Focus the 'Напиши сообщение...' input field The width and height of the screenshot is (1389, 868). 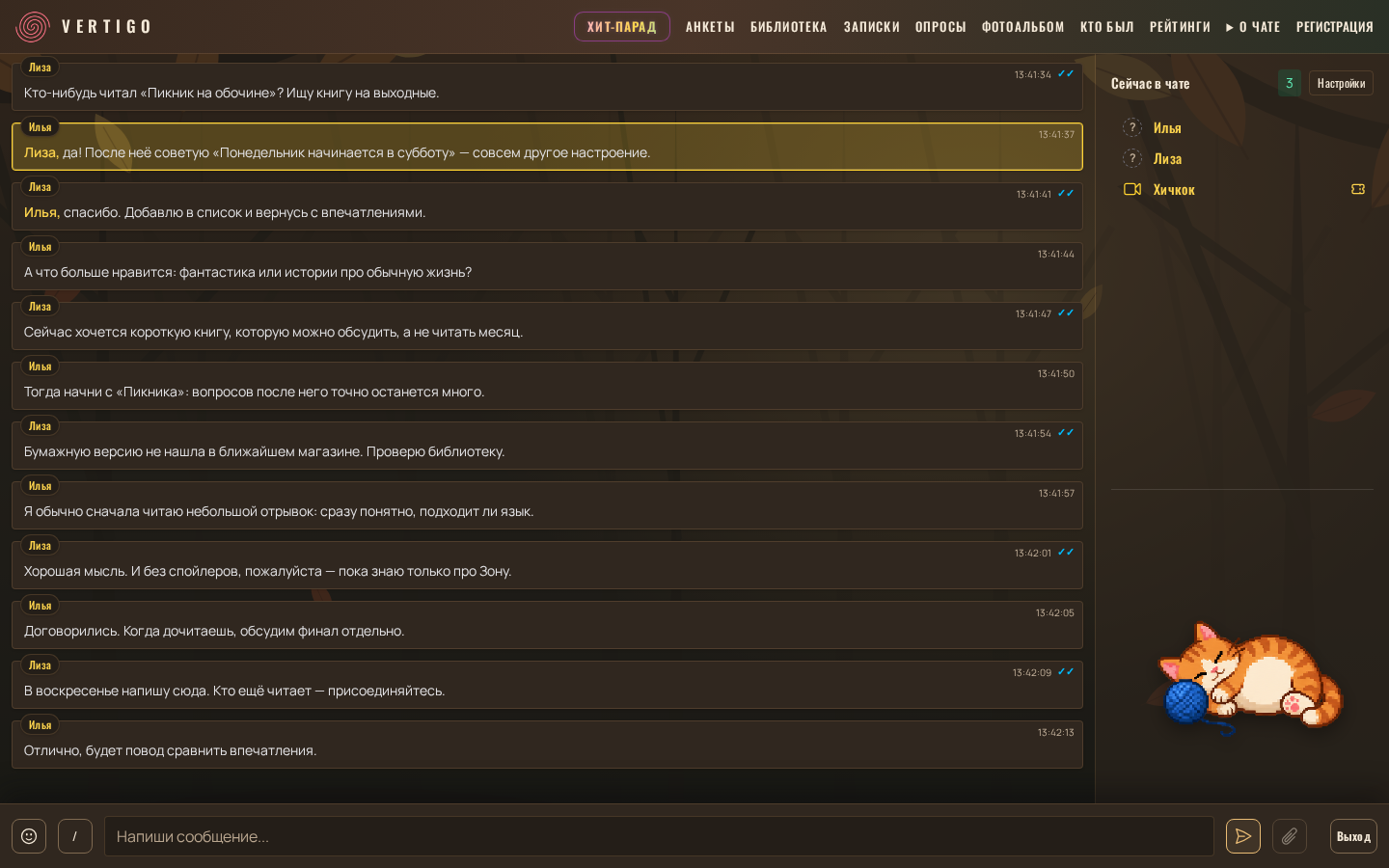(x=659, y=836)
